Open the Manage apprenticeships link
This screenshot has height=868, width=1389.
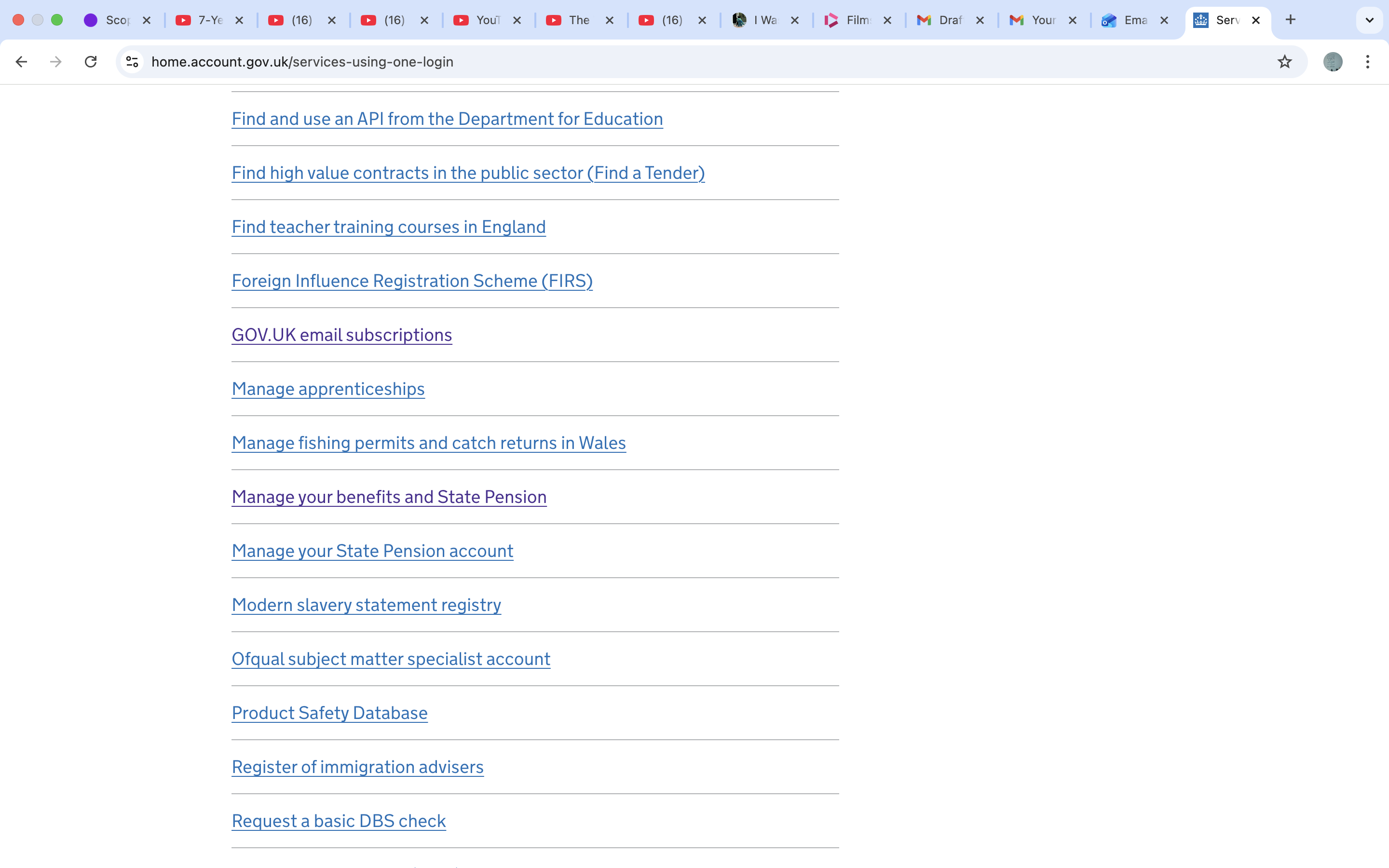coord(328,389)
